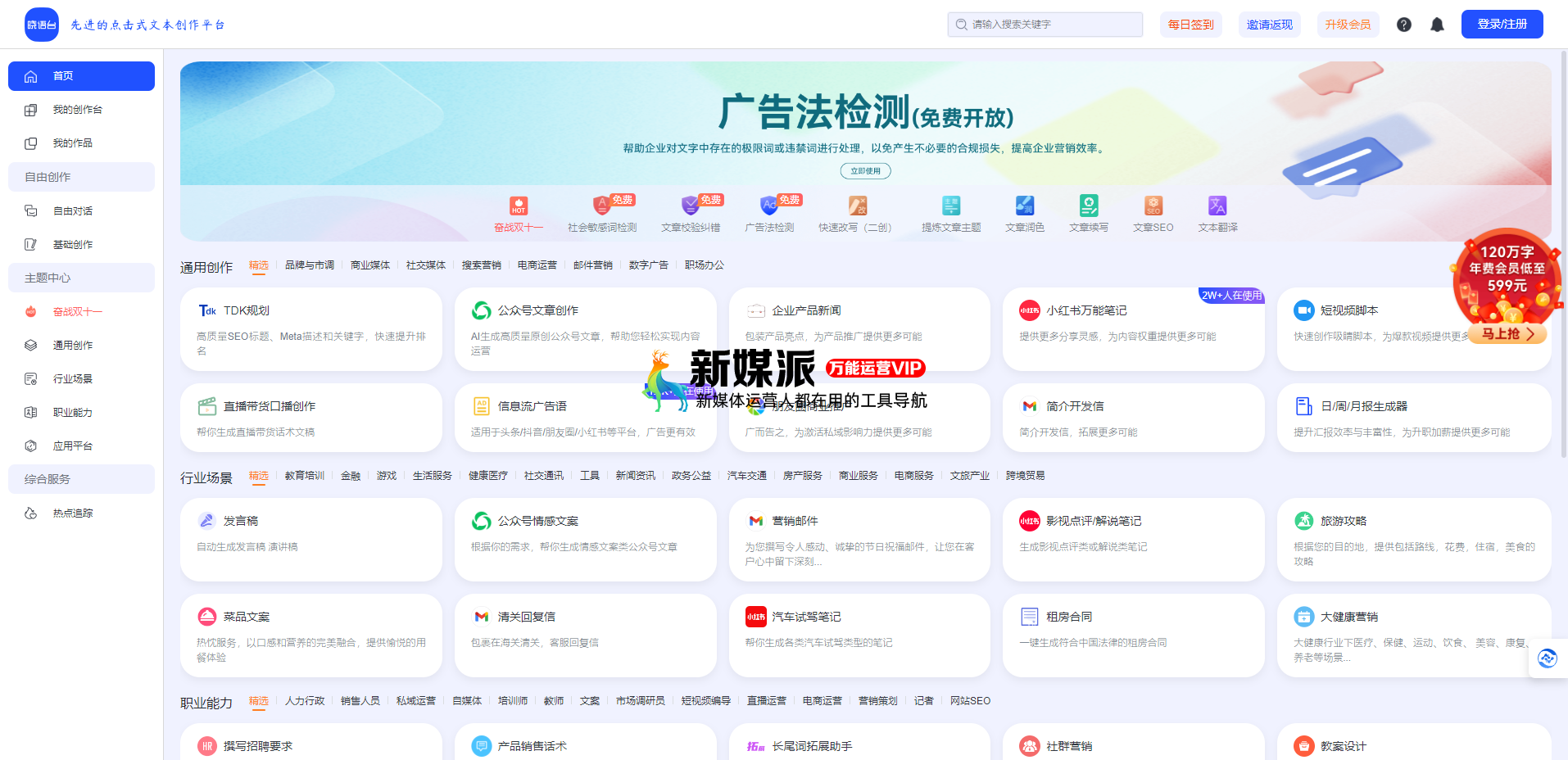Image resolution: width=1568 pixels, height=760 pixels.
Task: Open 文章续写 tool icon
Action: point(1089,206)
